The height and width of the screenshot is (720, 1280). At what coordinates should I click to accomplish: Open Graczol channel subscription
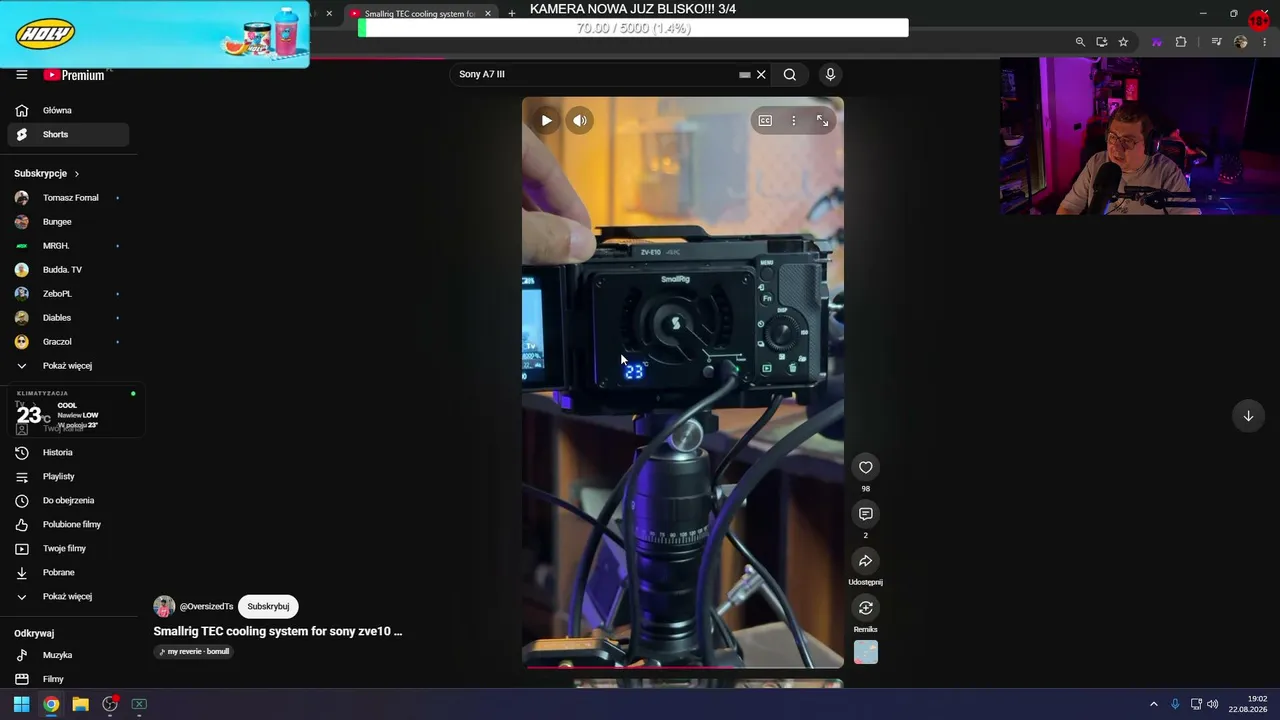pyautogui.click(x=69, y=342)
